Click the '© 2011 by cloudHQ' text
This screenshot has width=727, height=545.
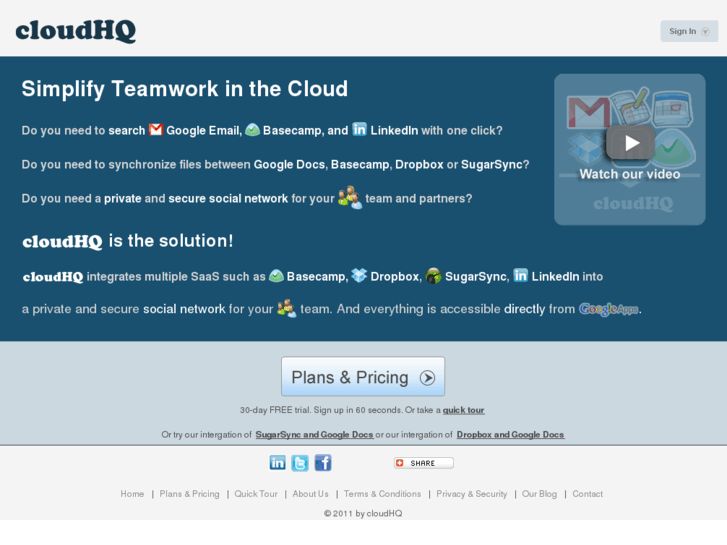363,513
